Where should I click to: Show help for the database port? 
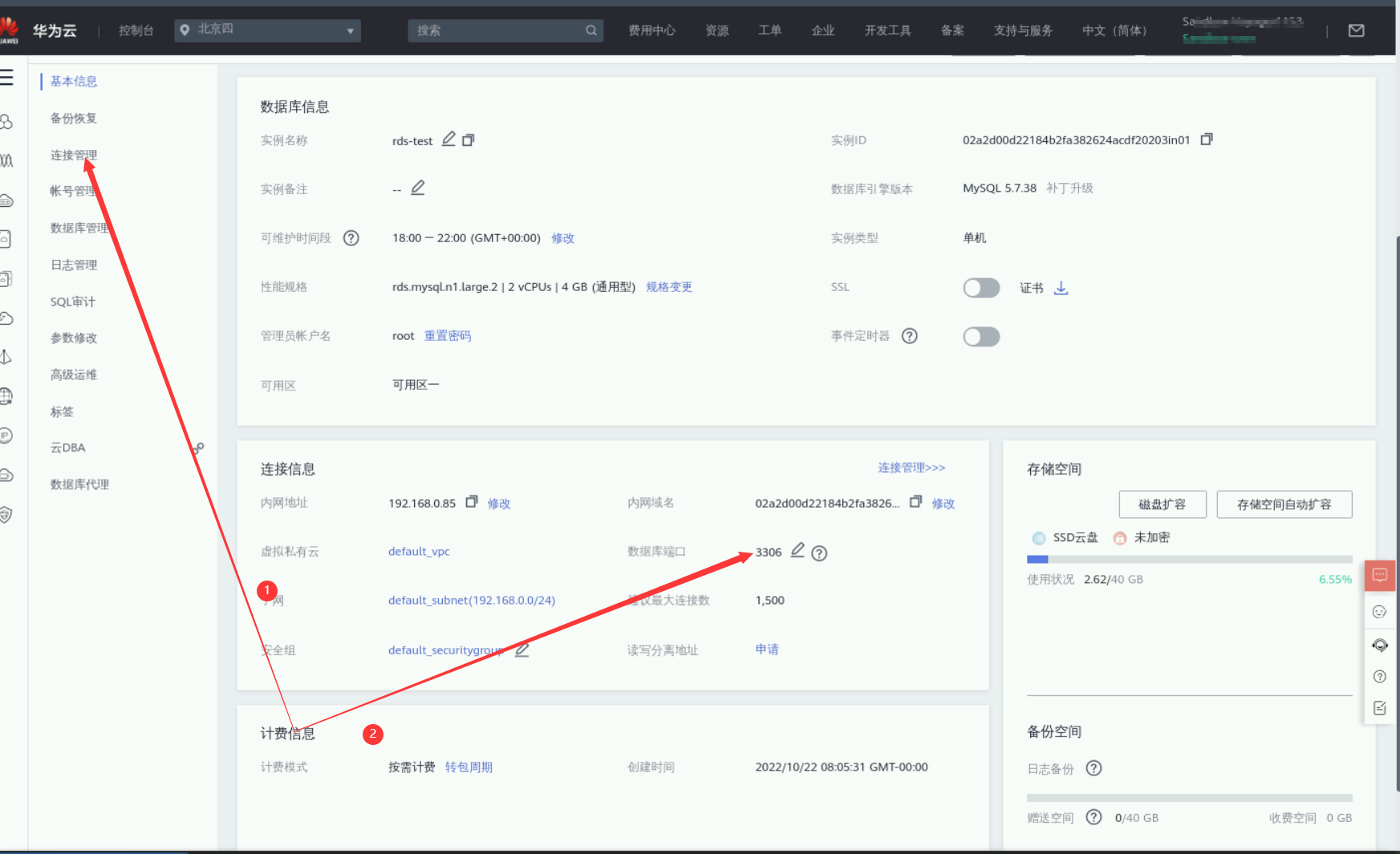pyautogui.click(x=819, y=553)
